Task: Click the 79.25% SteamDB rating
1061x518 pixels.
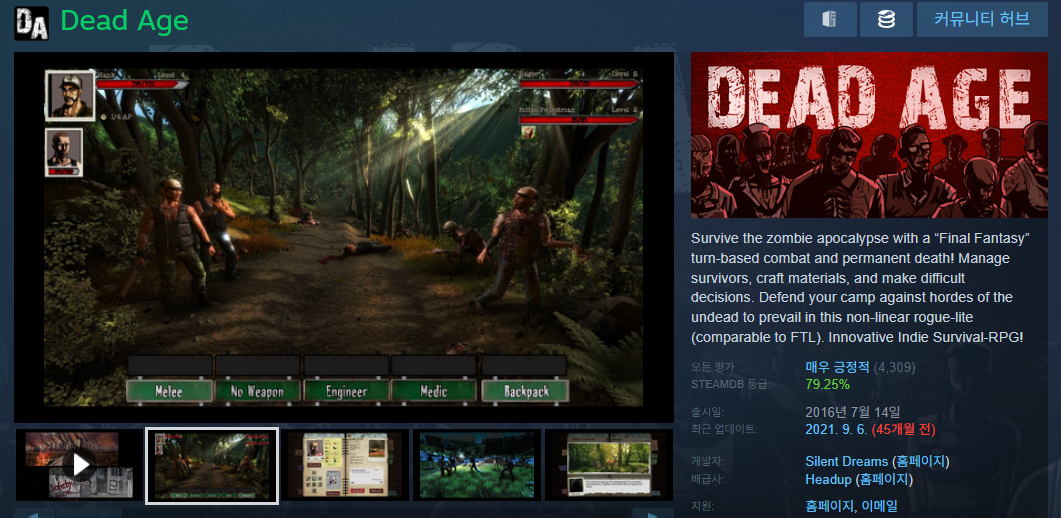Action: [828, 385]
